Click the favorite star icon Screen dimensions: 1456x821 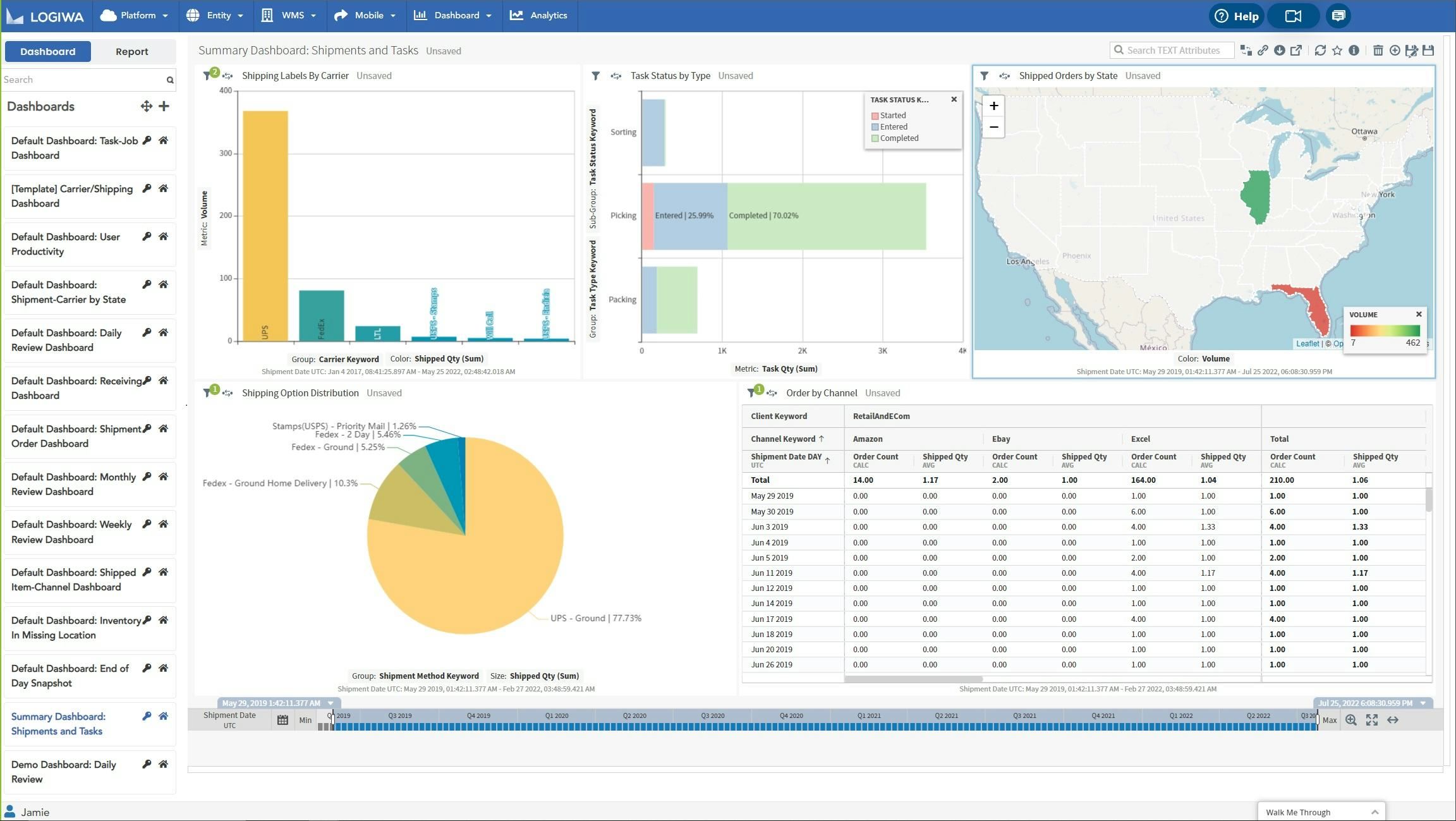pos(1337,51)
